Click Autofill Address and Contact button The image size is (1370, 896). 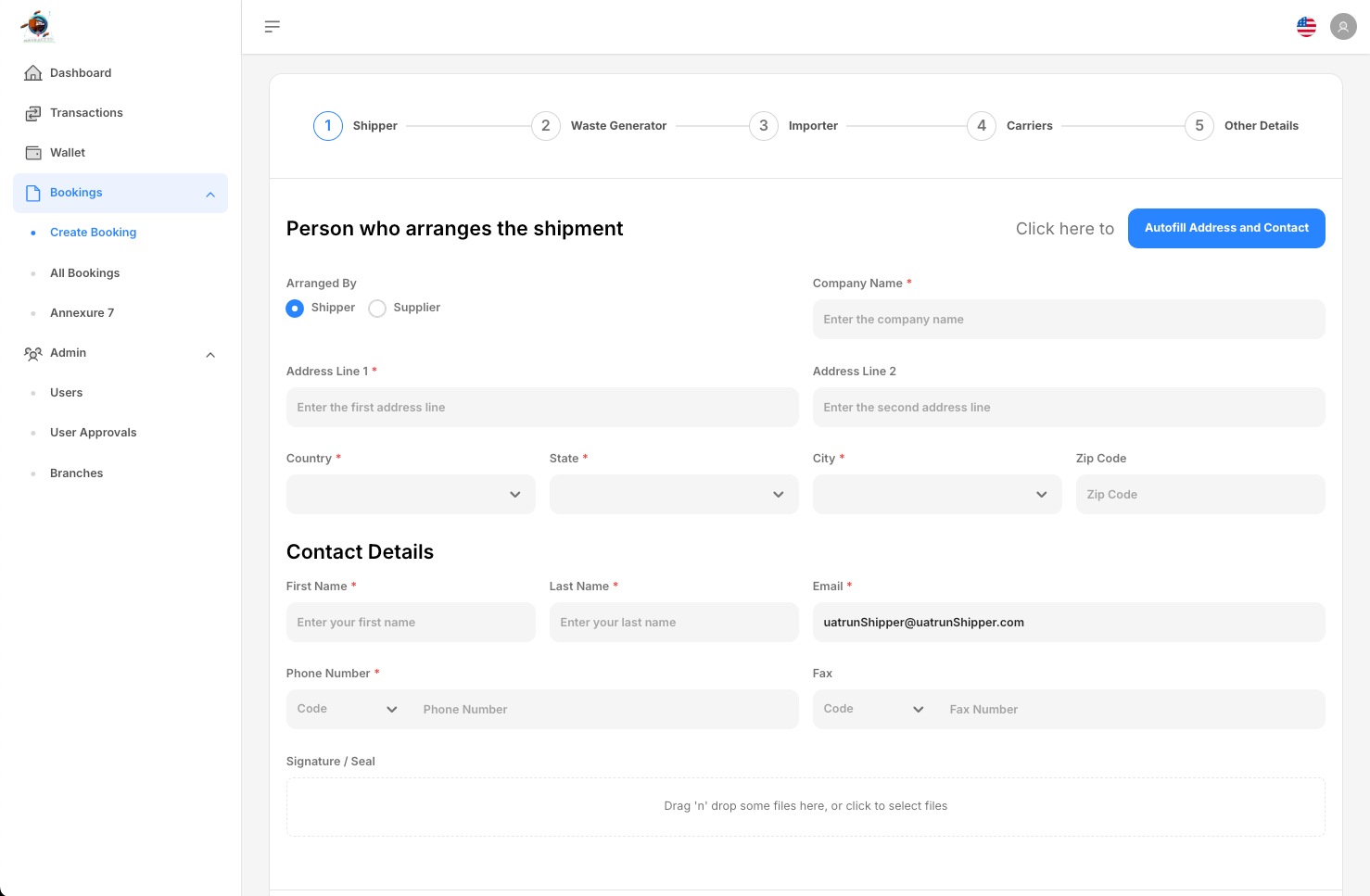click(1226, 229)
